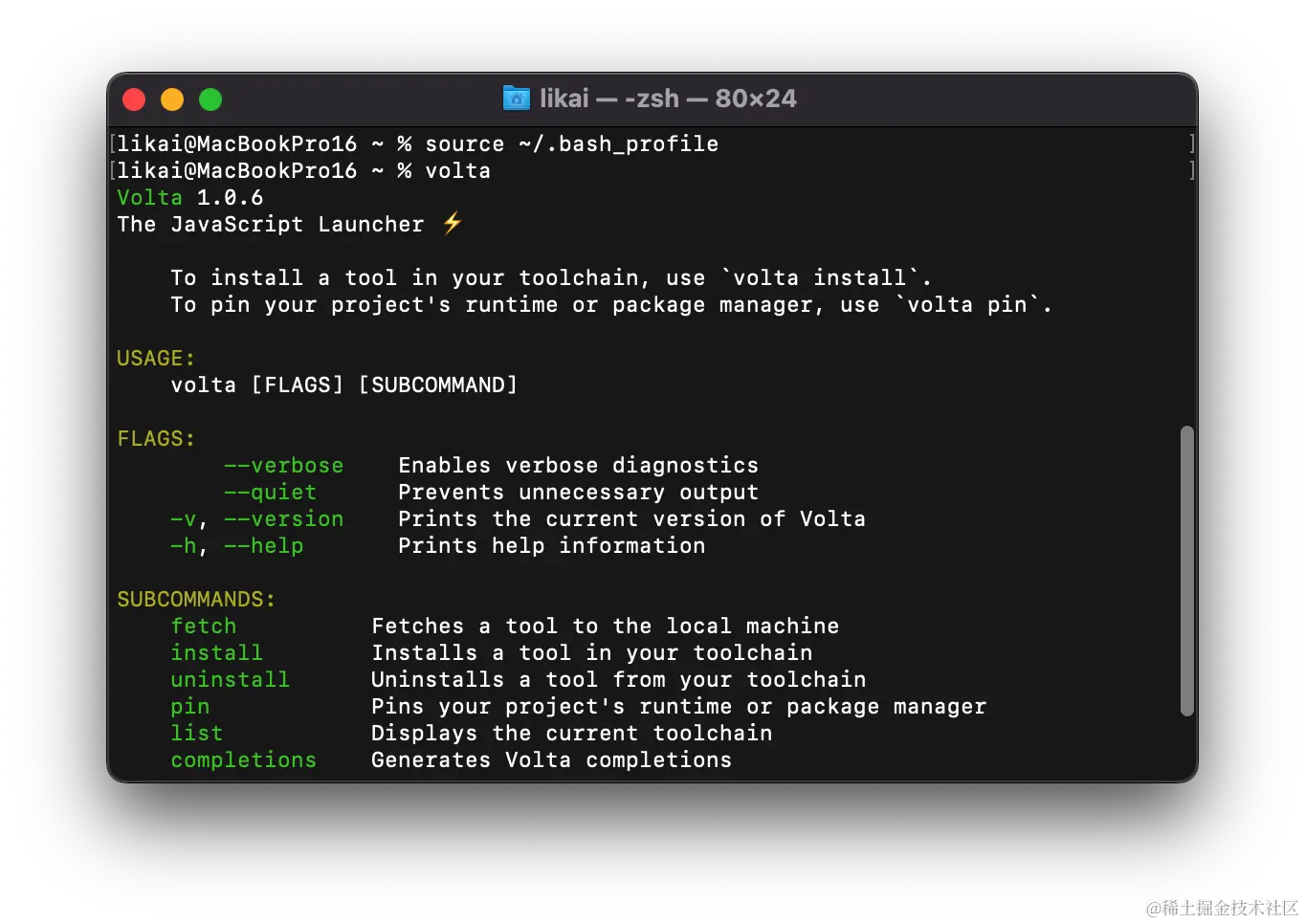Viewport: 1305px width, 924px height.
Task: Click the lightning bolt emoji after Launcher
Action: click(453, 223)
